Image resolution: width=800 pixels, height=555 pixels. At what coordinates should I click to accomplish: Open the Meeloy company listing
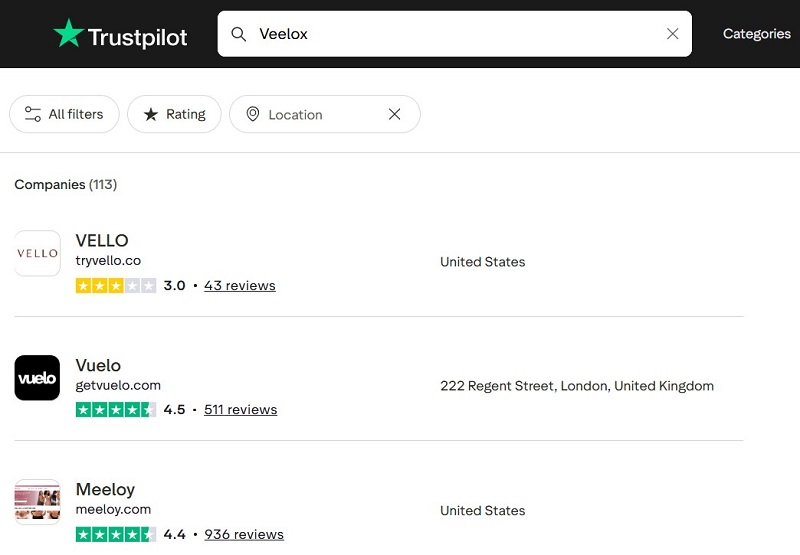click(105, 489)
